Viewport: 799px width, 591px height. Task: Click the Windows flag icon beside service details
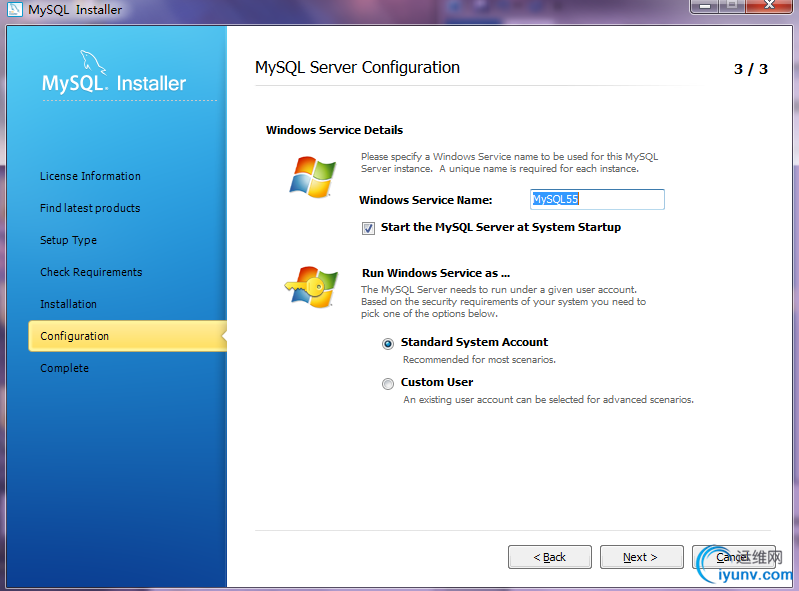(x=312, y=177)
